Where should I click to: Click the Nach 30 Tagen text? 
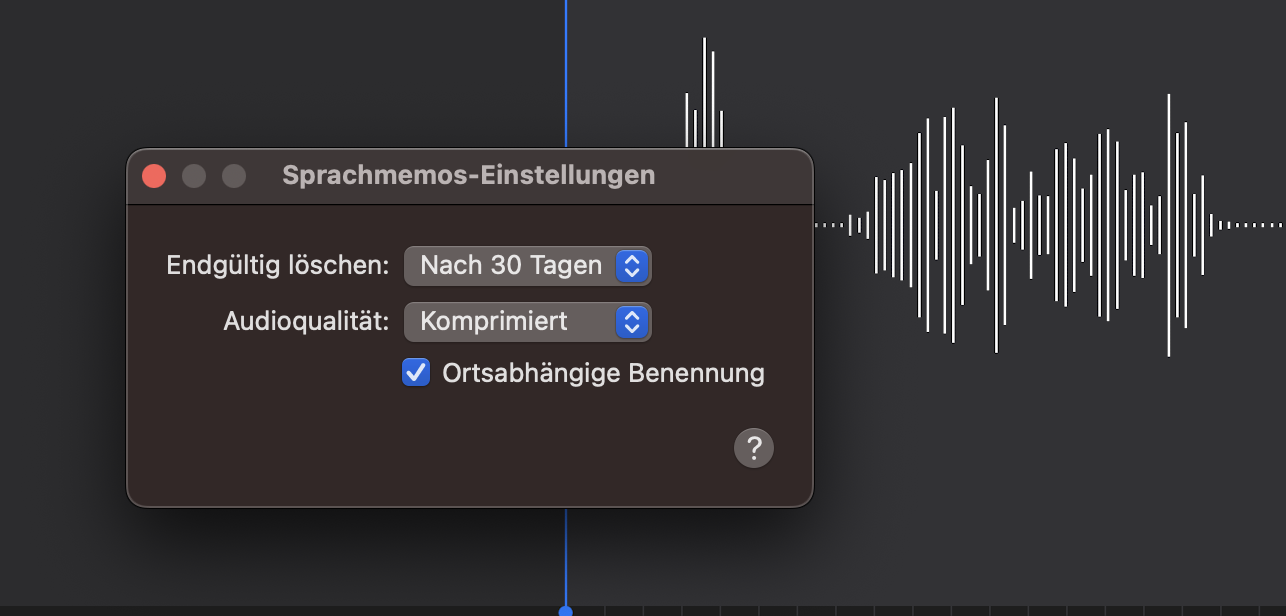pos(510,266)
